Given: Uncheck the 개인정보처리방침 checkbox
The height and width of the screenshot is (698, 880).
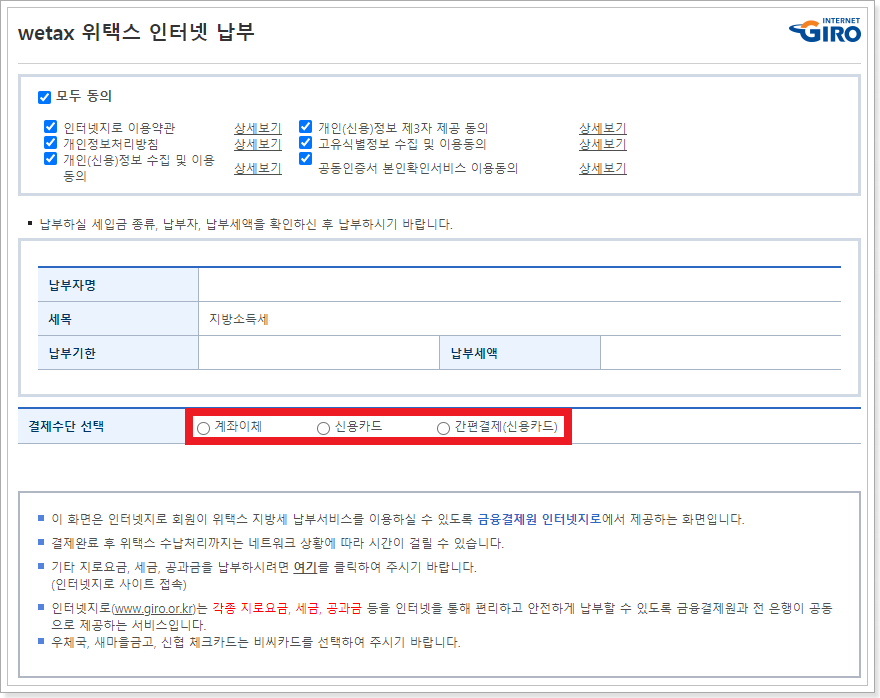Looking at the screenshot, I should tap(50, 143).
